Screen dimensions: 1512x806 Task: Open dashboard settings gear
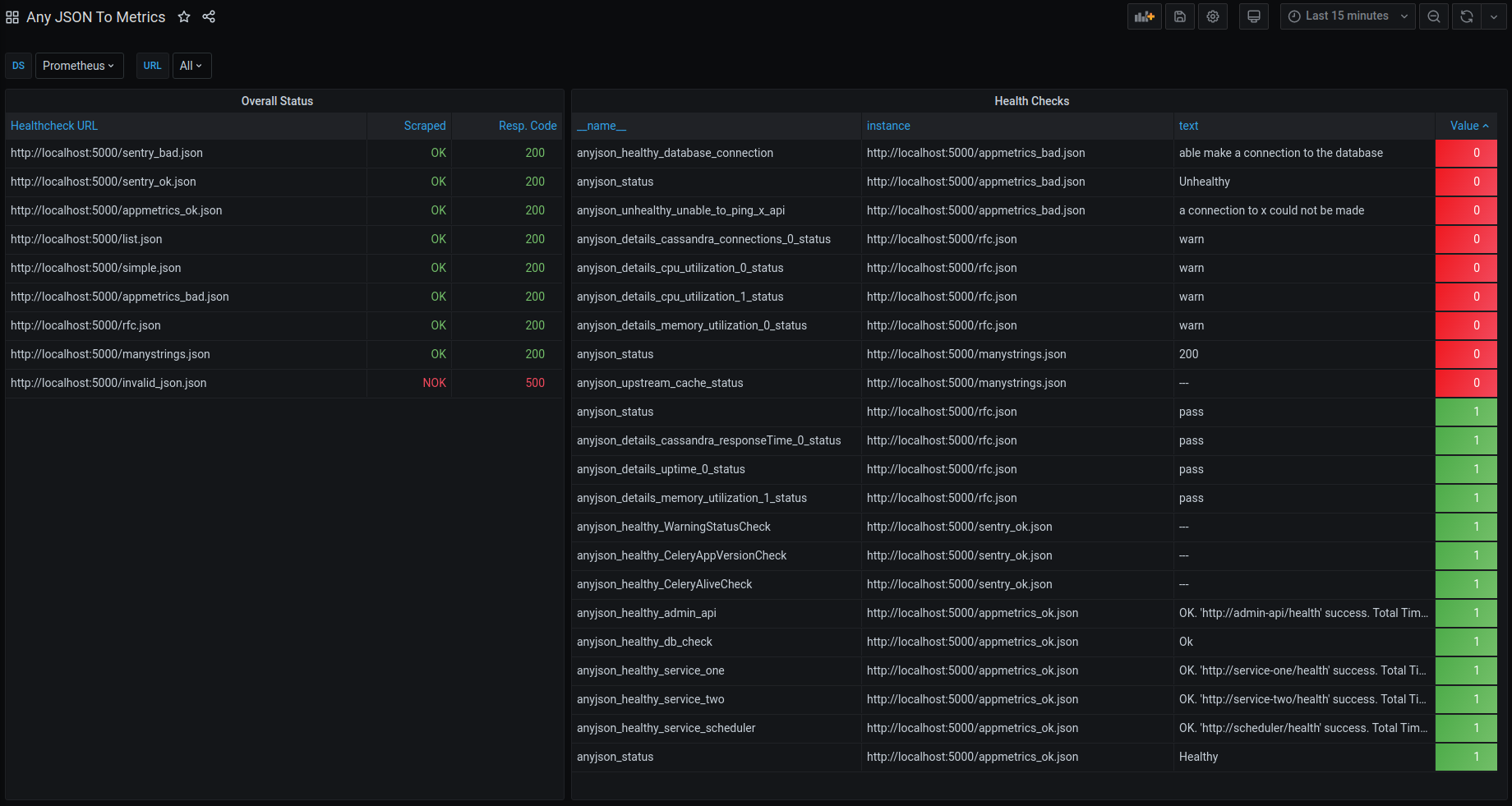point(1212,16)
